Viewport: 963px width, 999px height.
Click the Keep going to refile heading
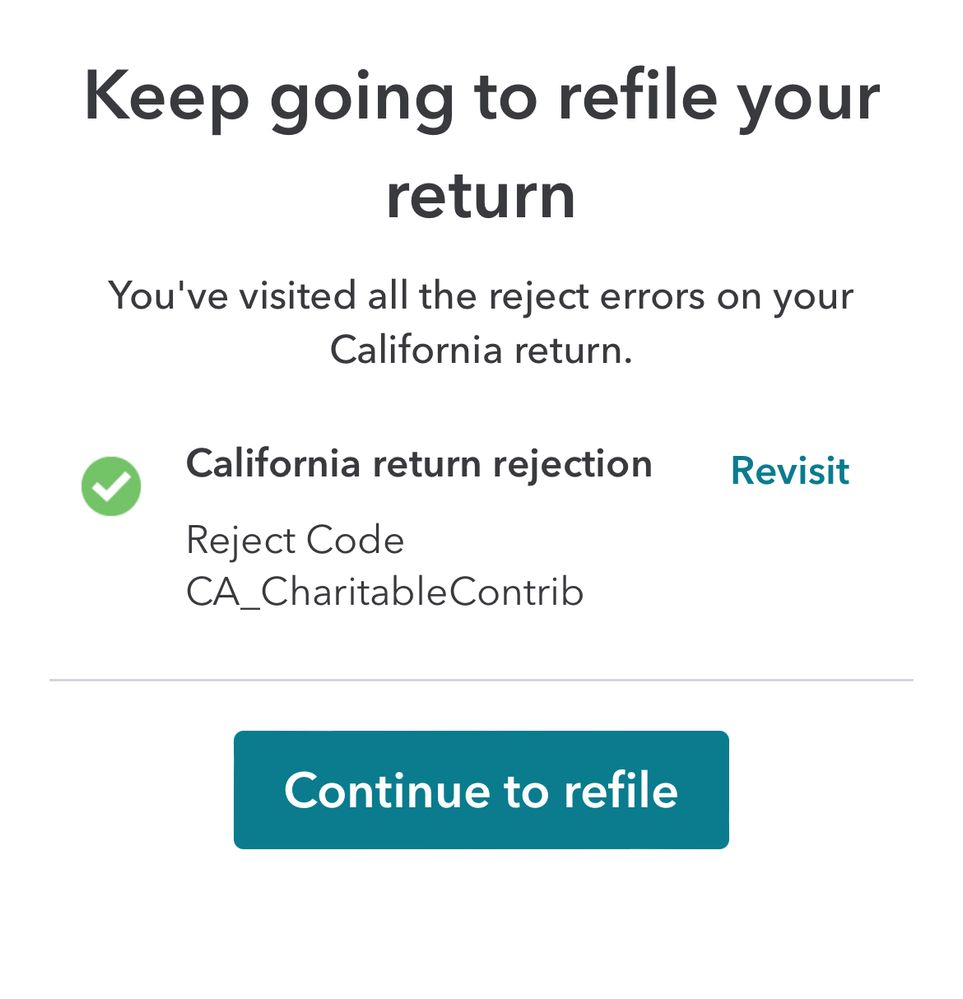(481, 98)
